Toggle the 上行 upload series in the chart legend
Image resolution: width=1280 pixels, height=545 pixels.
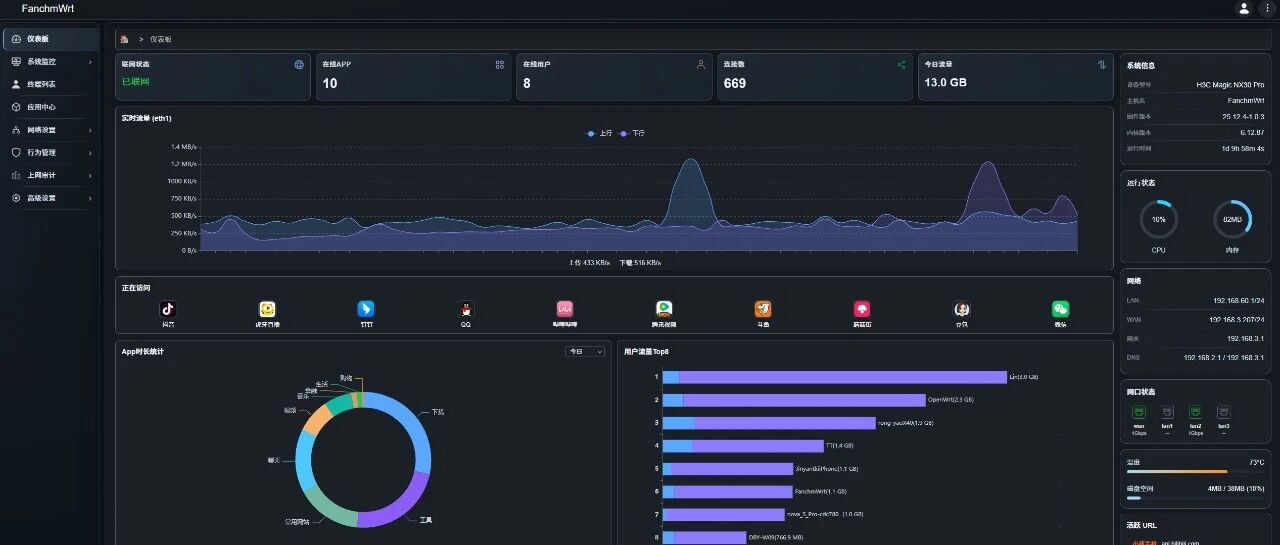[600, 133]
